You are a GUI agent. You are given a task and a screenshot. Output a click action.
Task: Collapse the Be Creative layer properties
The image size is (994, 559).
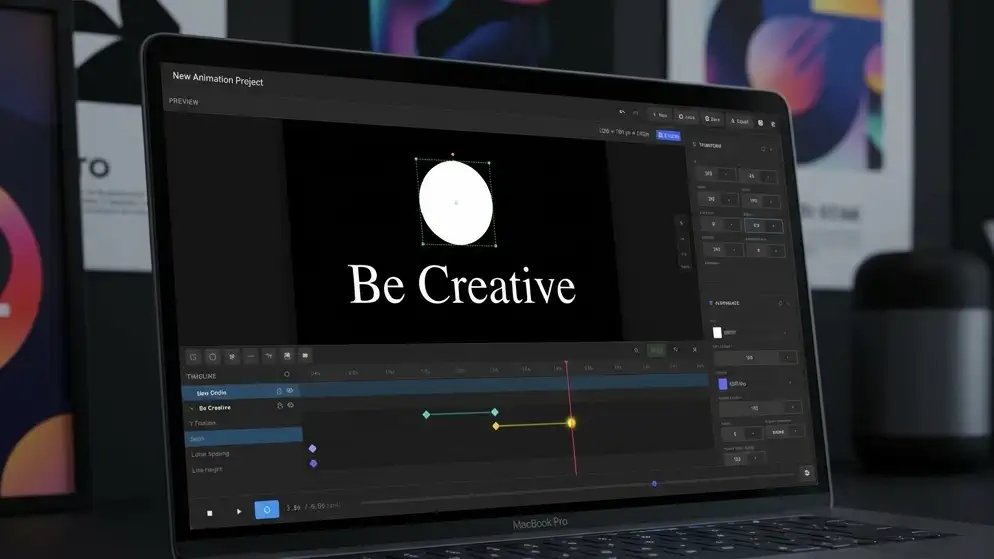pos(191,408)
